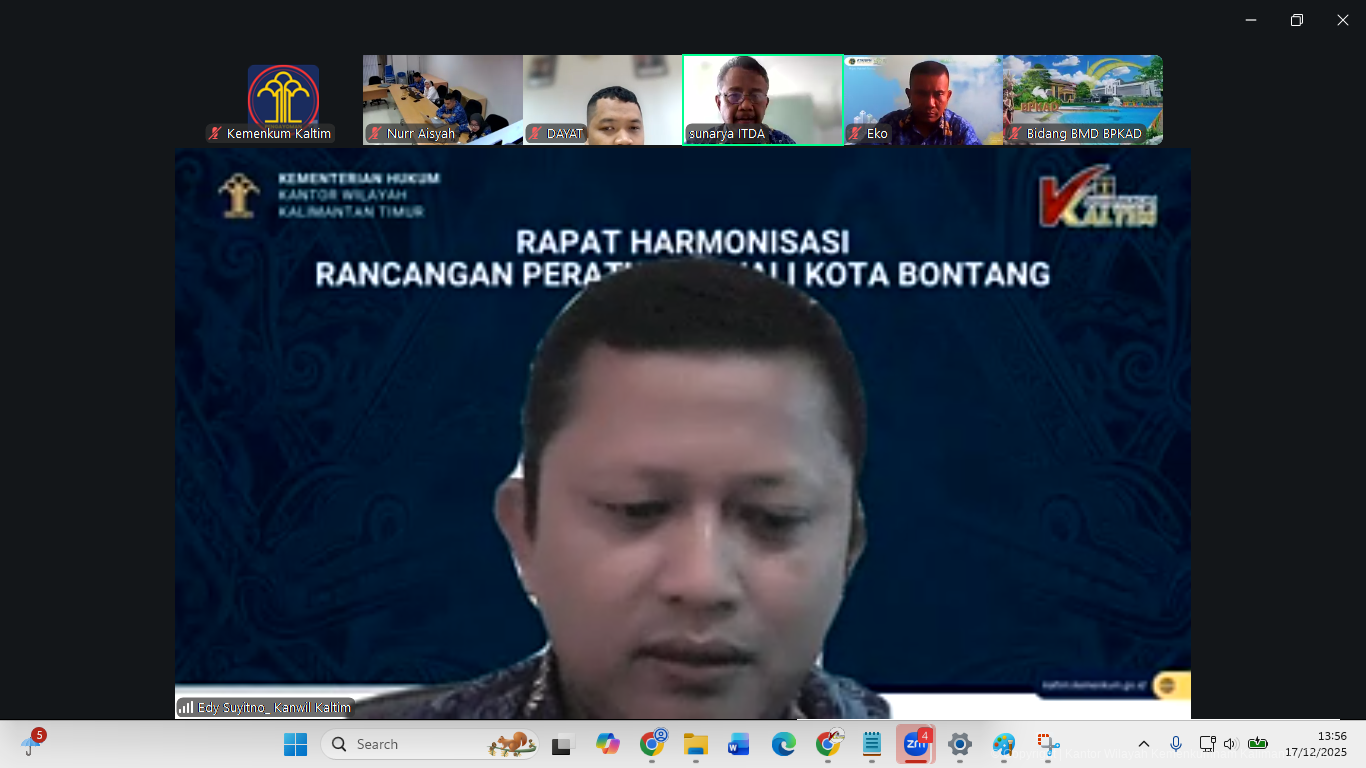This screenshot has height=768, width=1366.
Task: Select the sunarya ITDA video thumbnail
Action: point(762,99)
